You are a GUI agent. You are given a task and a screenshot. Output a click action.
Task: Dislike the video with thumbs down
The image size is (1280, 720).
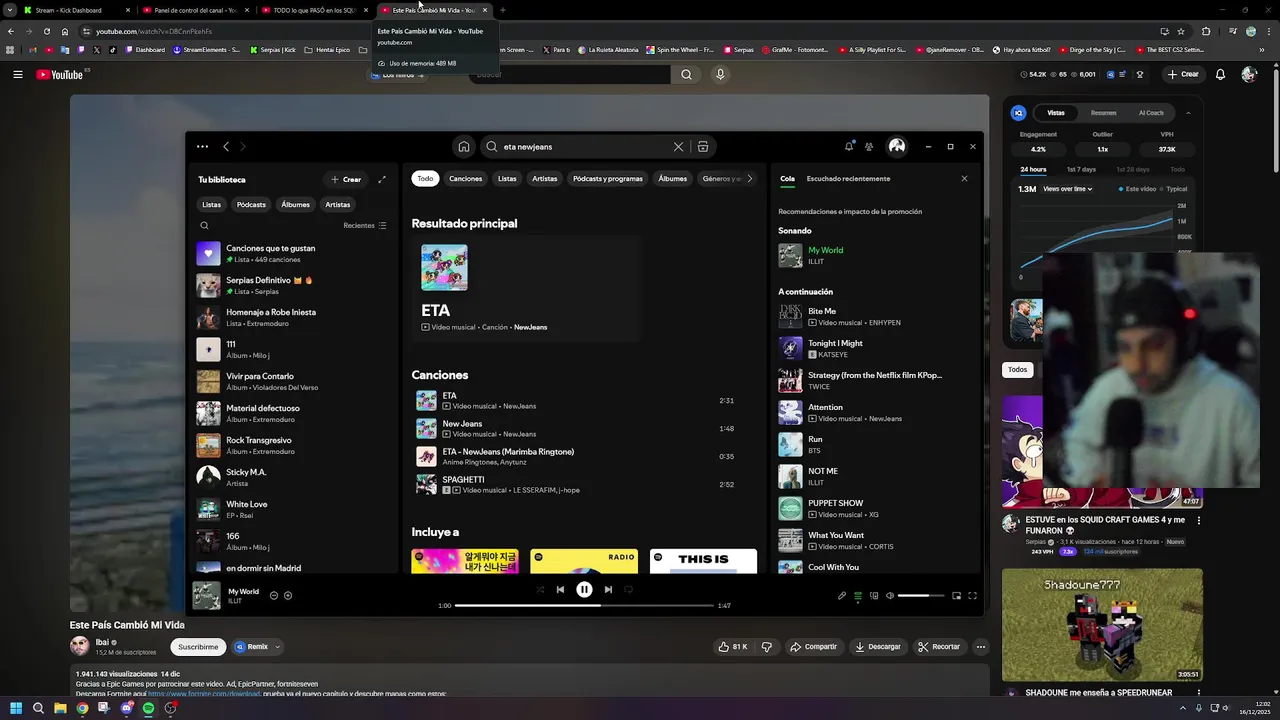point(767,647)
